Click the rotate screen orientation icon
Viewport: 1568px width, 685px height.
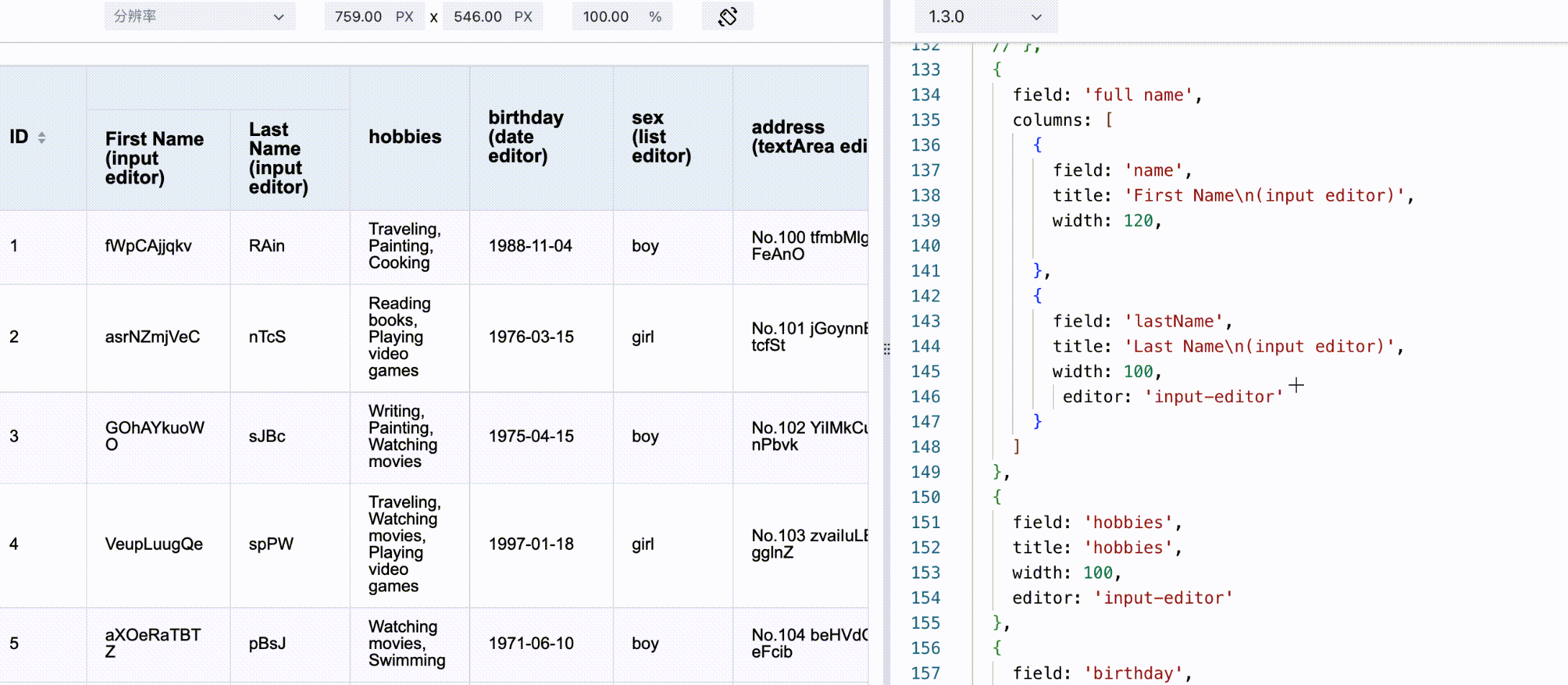[x=727, y=16]
